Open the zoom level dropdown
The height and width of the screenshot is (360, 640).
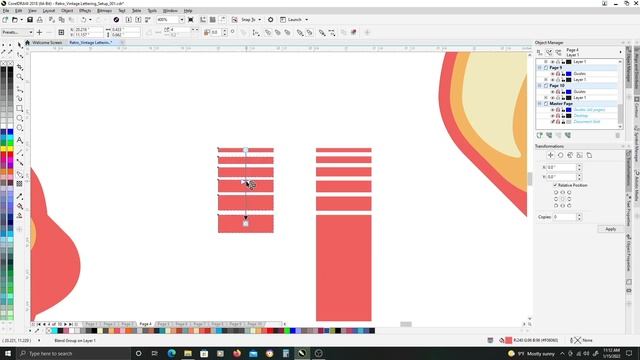coord(182,20)
